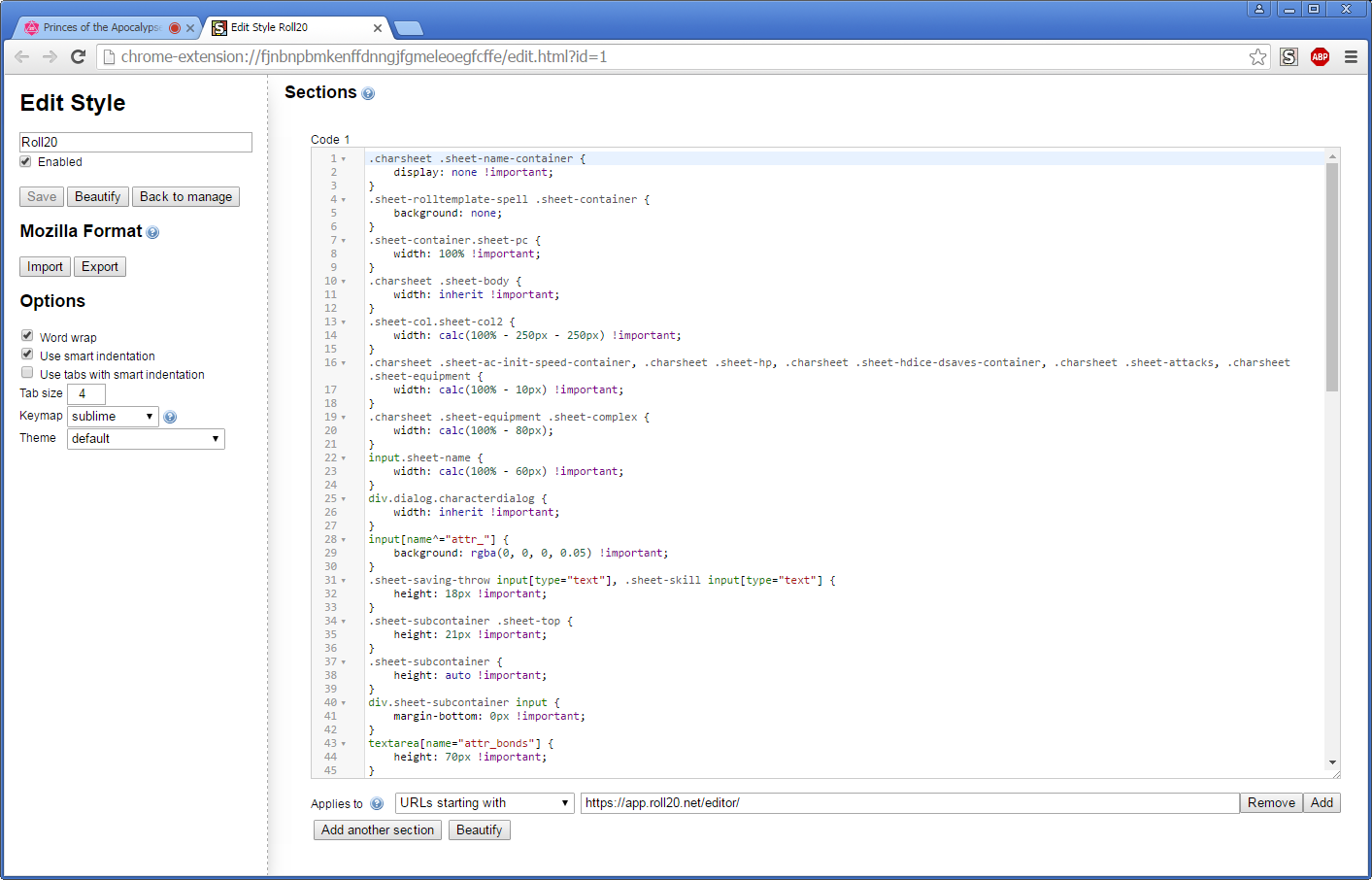The height and width of the screenshot is (880, 1372).
Task: Click the Add another section button
Action: pos(378,829)
